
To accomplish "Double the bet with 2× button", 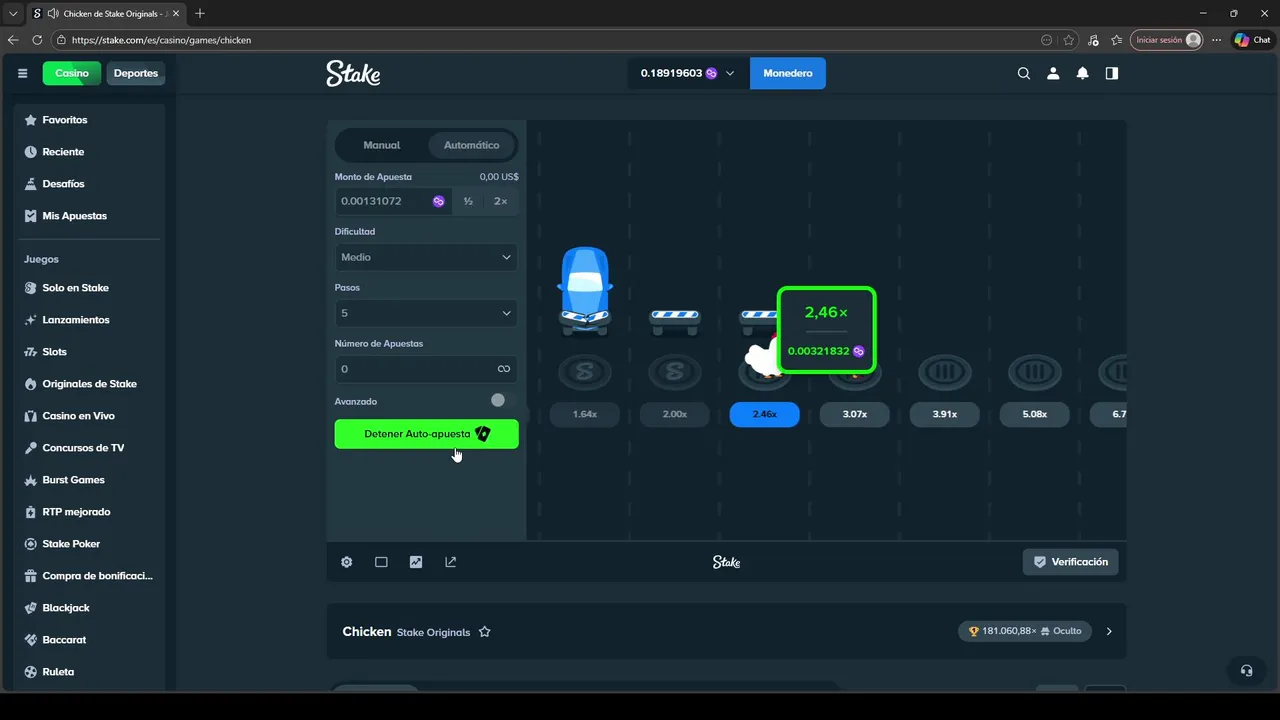I will tap(500, 201).
